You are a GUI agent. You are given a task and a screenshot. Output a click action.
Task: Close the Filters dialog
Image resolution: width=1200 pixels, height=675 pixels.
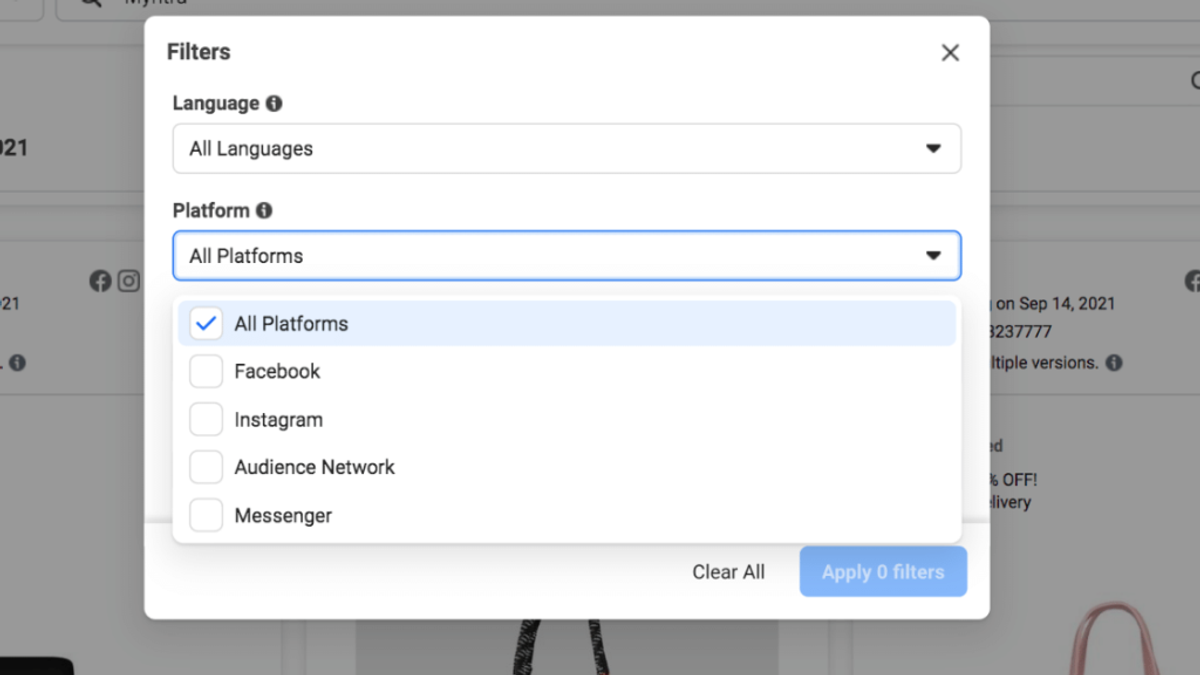tap(949, 52)
